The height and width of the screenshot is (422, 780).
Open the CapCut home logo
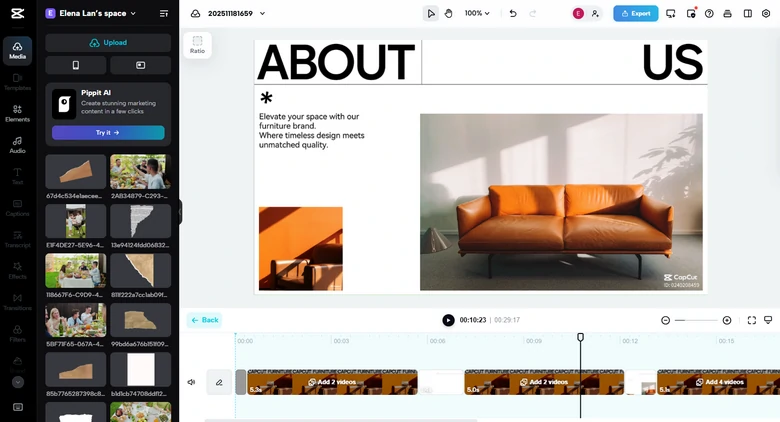tap(17, 13)
